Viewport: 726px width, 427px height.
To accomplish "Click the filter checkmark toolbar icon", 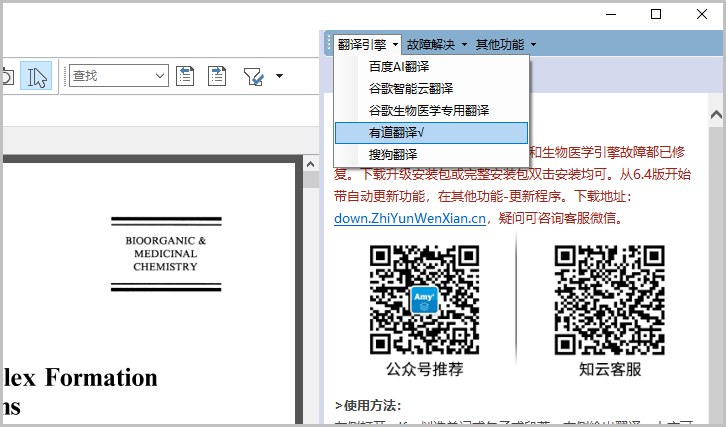I will point(254,76).
